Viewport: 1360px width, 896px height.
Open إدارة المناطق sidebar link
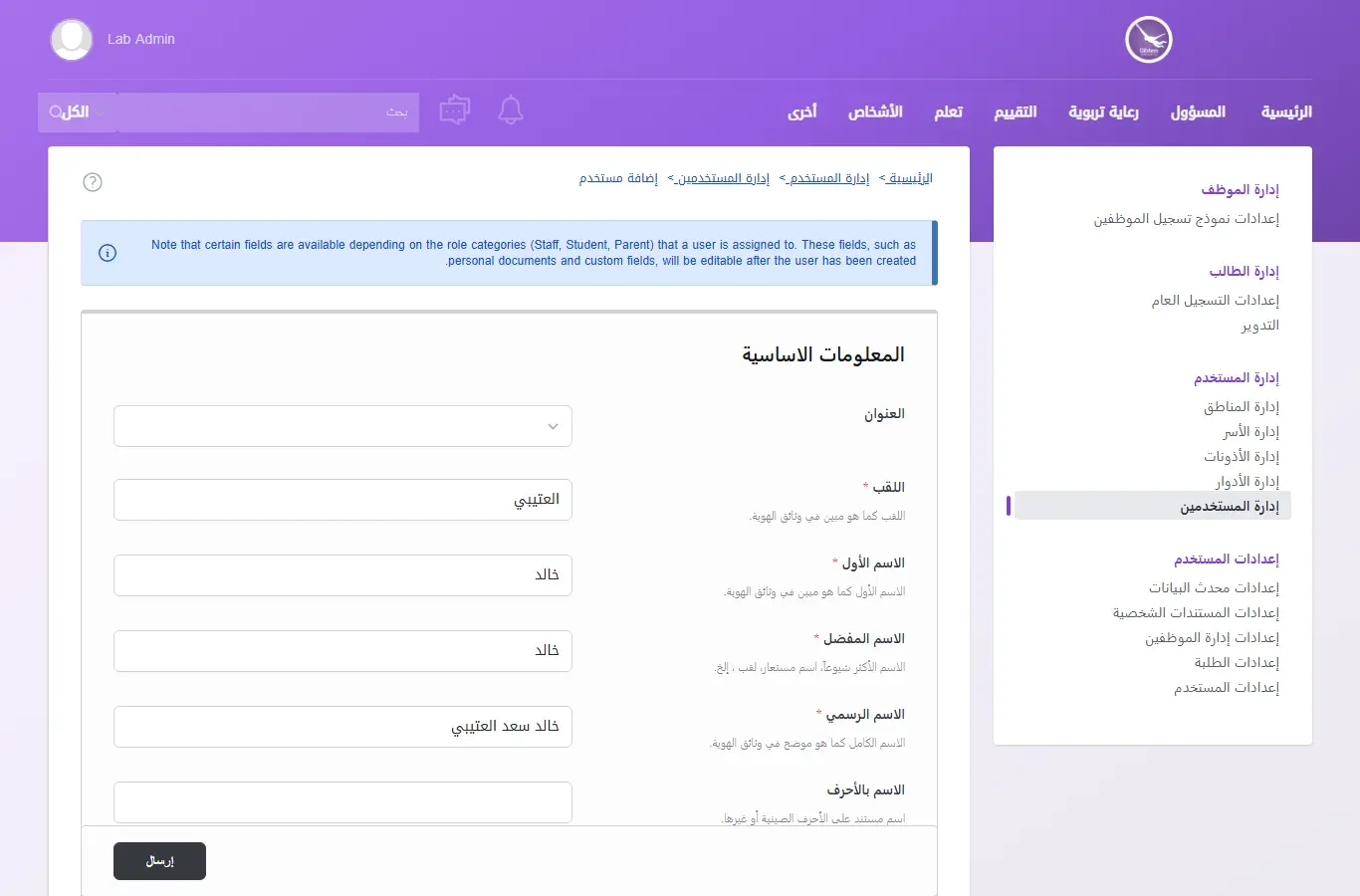coord(1242,407)
